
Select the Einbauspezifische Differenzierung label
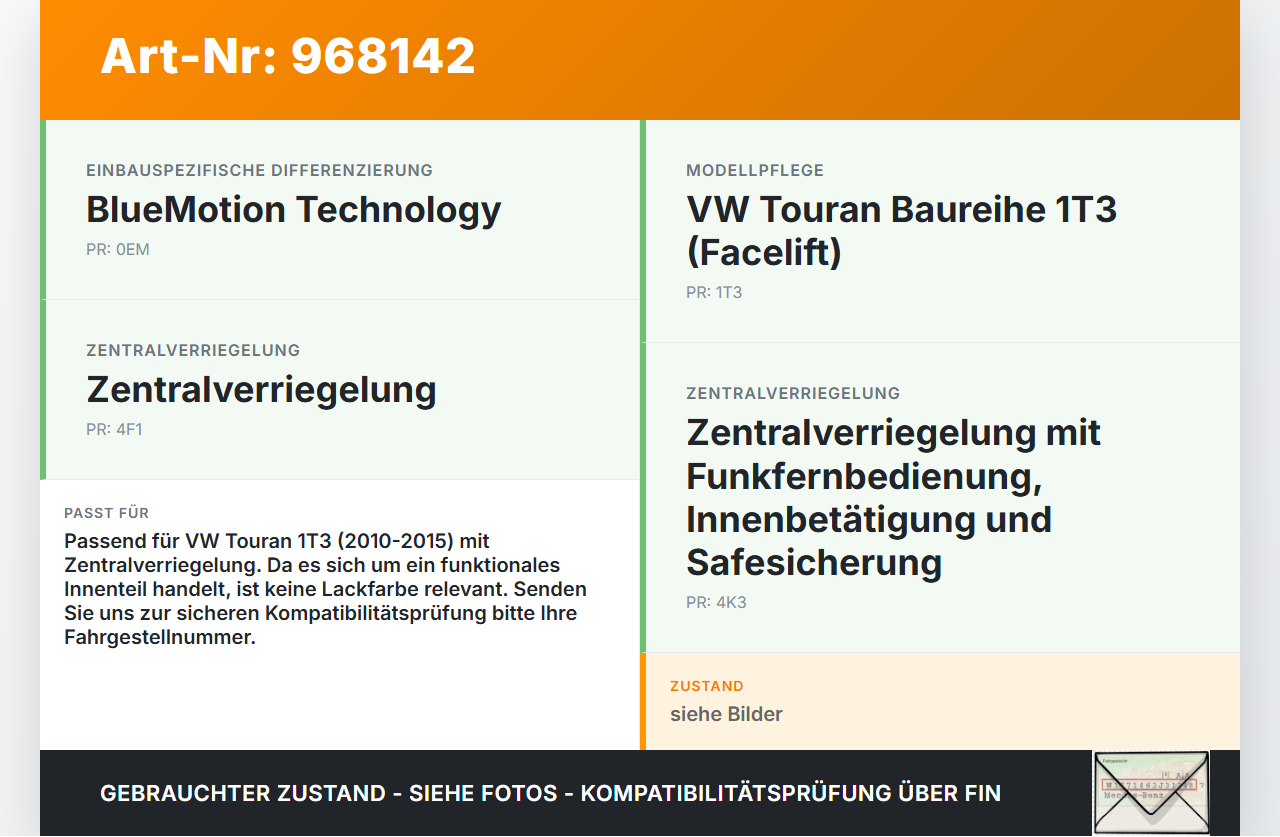(260, 170)
